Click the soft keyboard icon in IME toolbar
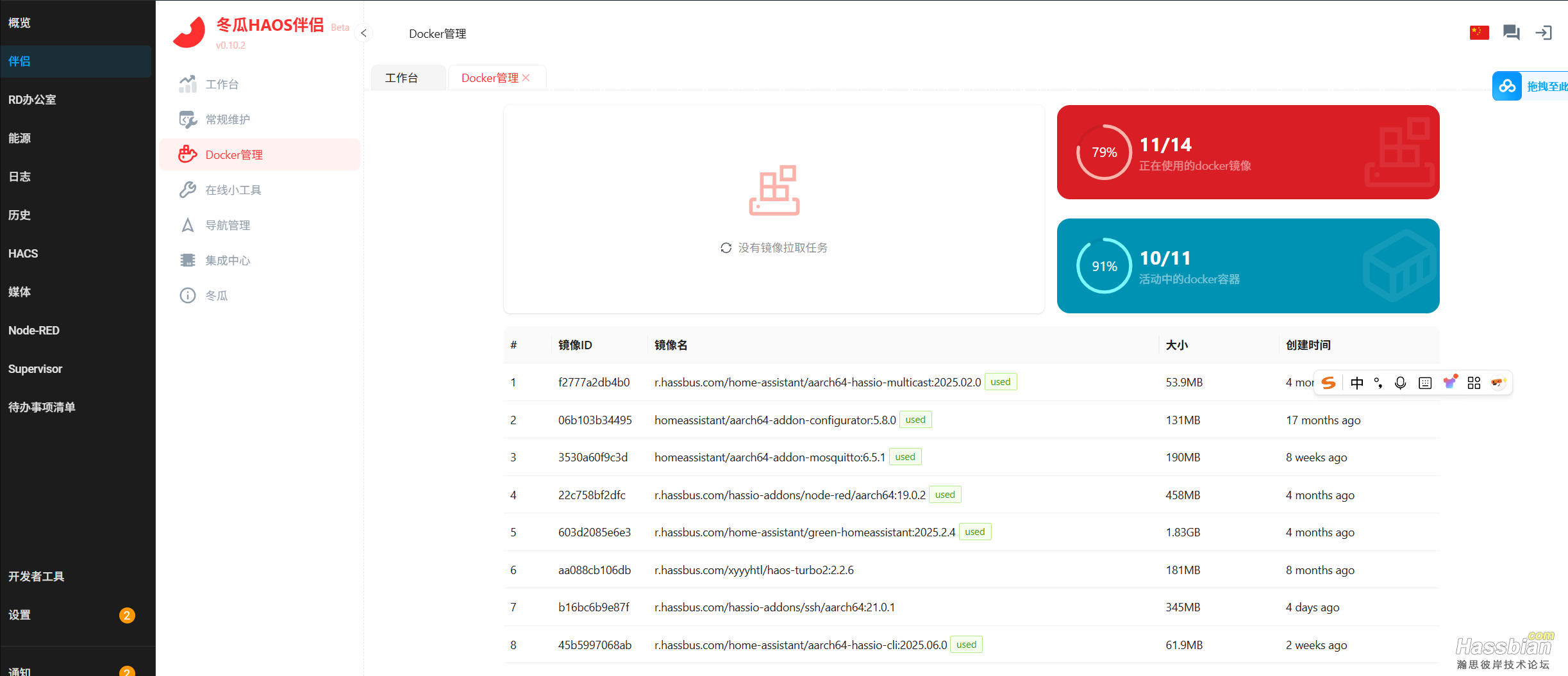The image size is (1568, 676). coord(1424,383)
